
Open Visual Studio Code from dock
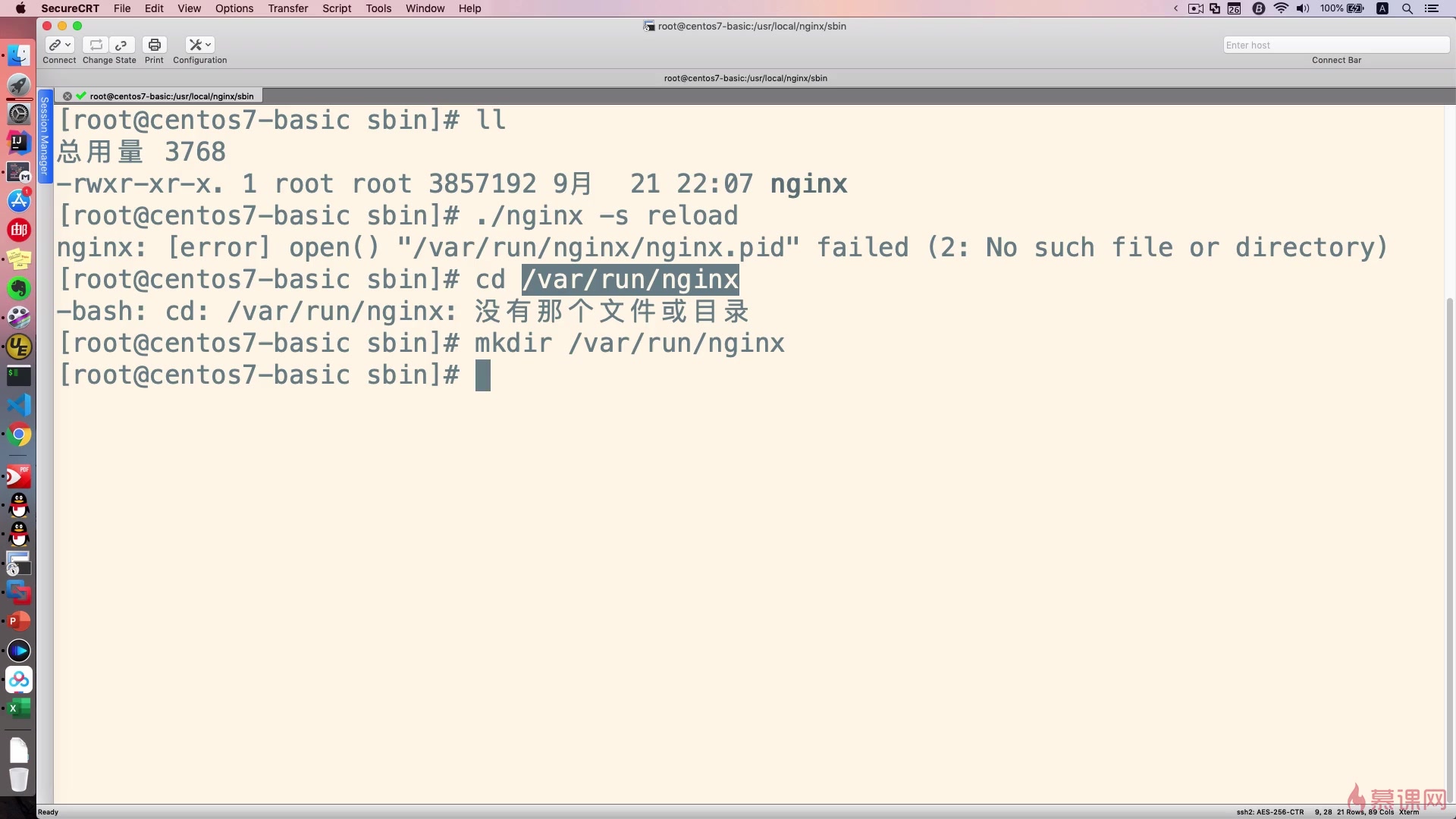[x=19, y=405]
